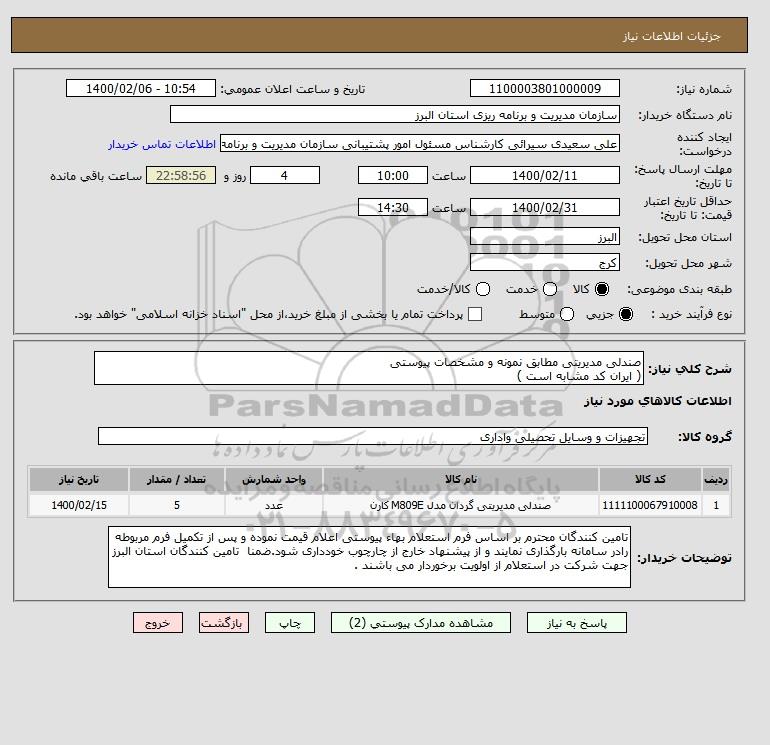This screenshot has width=770, height=745.
Task: Click the تاریخ نیاز column header
Action: (79, 479)
